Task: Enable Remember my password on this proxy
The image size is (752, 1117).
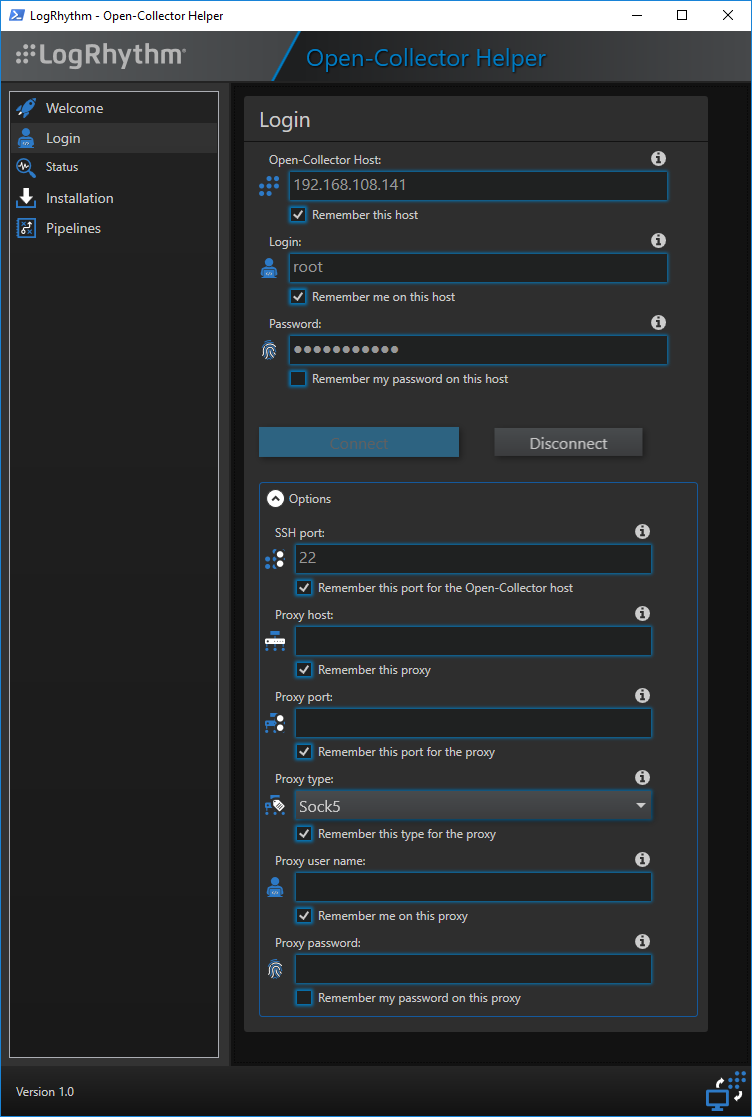Action: pyautogui.click(x=304, y=998)
